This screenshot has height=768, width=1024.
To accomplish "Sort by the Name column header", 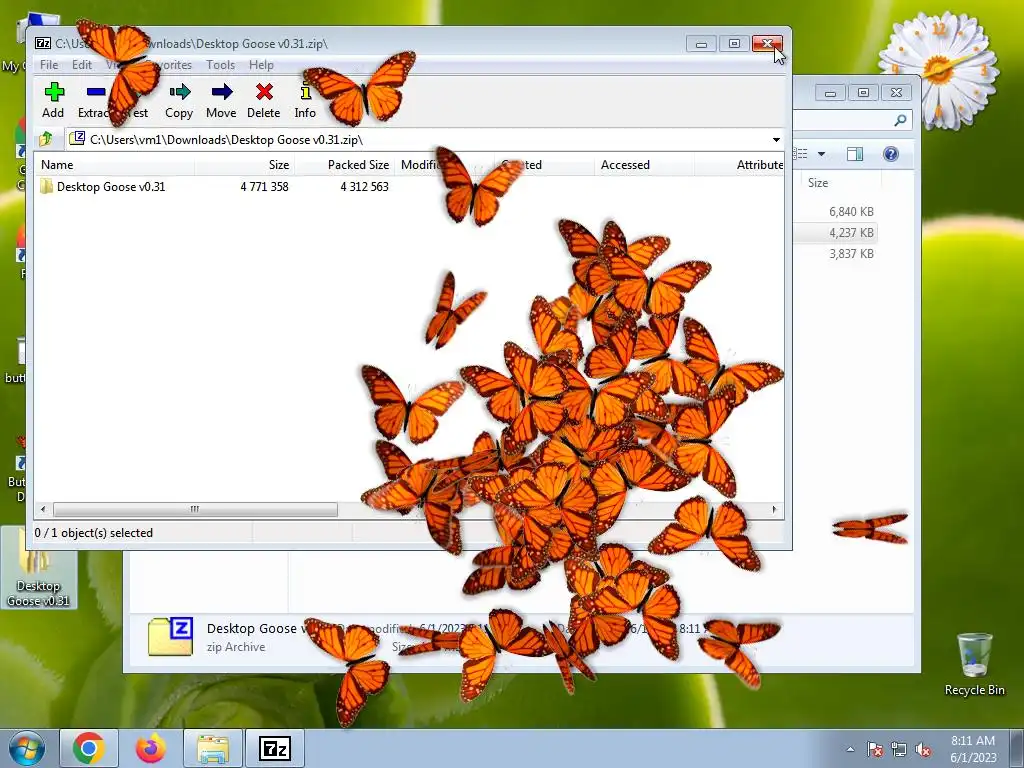I will (x=115, y=165).
